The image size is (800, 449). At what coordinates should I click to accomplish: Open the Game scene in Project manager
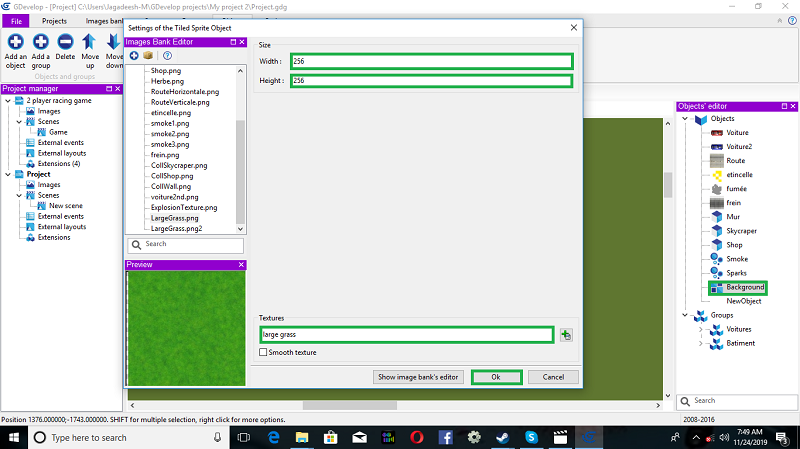click(x=58, y=132)
